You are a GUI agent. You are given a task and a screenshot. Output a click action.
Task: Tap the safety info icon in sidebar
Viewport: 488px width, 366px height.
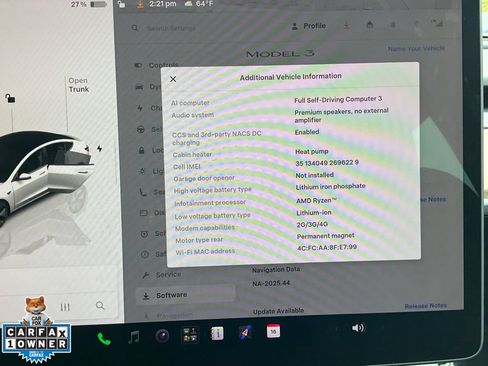pos(145,255)
